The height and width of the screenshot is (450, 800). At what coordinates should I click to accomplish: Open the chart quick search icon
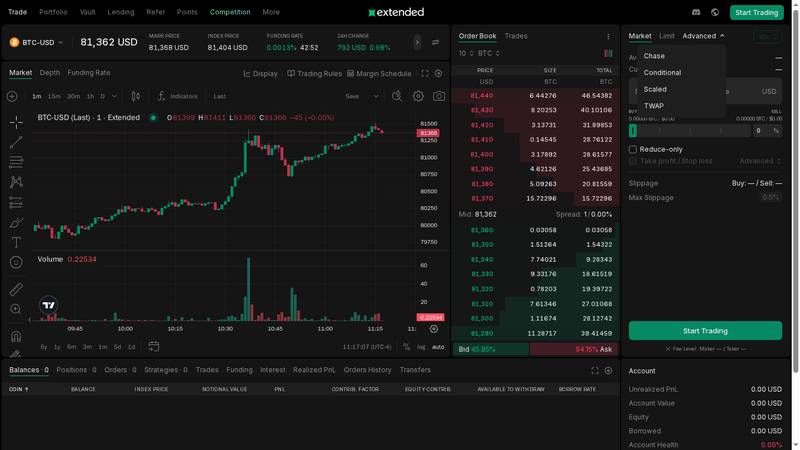click(396, 96)
